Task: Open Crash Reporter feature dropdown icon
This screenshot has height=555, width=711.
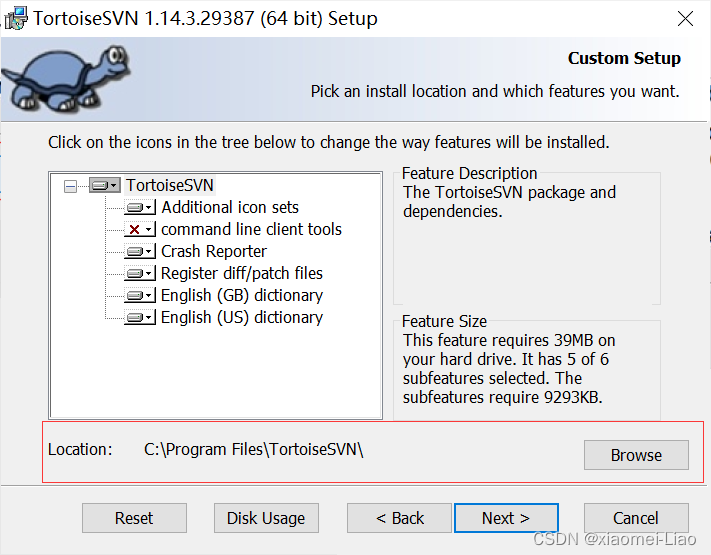Action: (140, 251)
